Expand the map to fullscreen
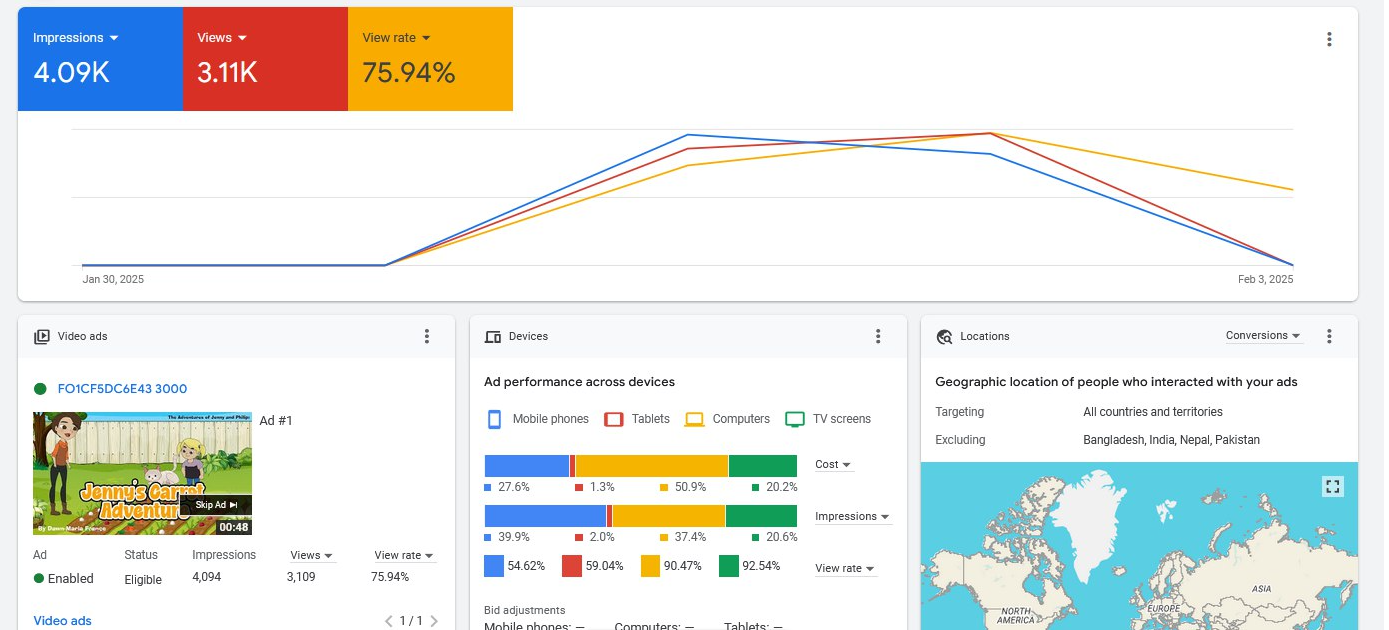Viewport: 1389px width, 630px height. pos(1332,486)
